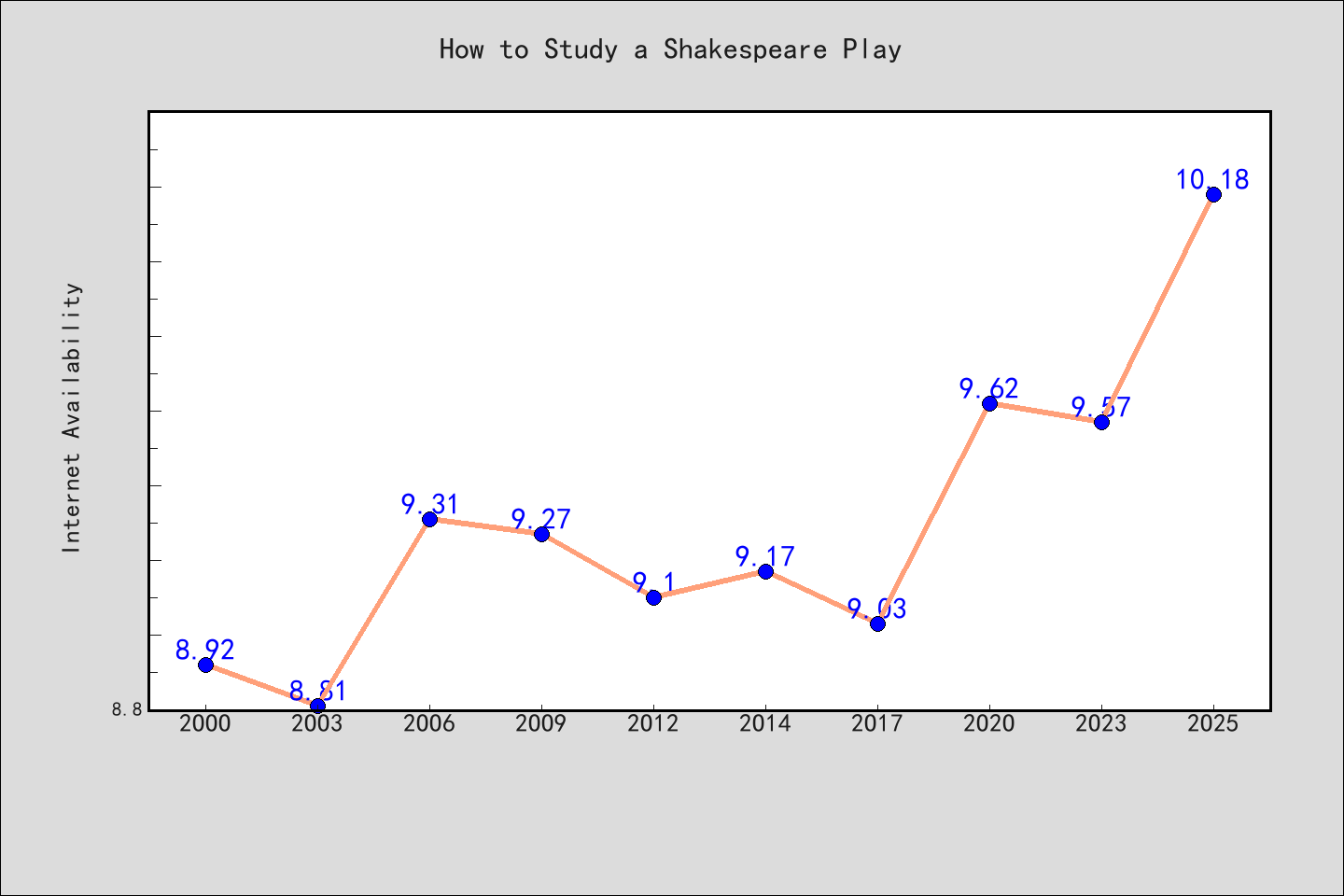Click the x-axis label 2000
The image size is (1344, 896).
click(205, 724)
